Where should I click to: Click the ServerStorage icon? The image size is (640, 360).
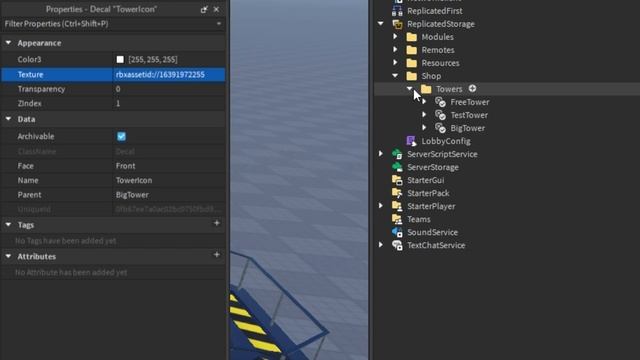(397, 167)
